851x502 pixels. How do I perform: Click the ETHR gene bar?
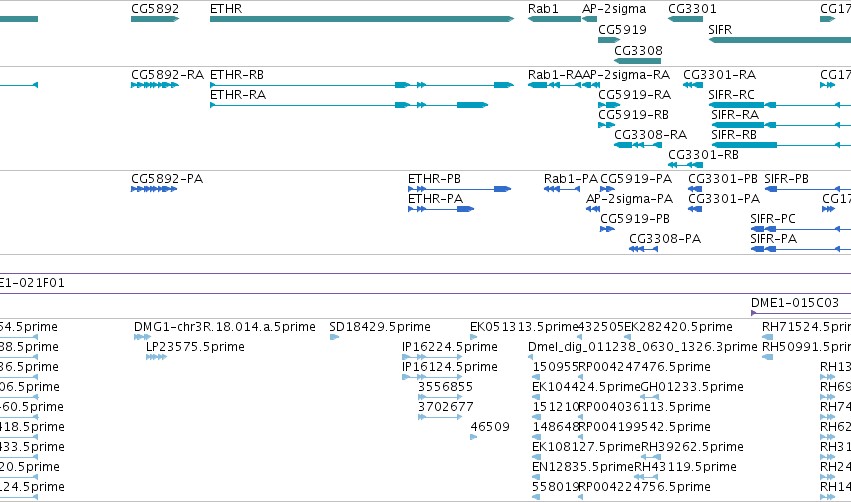click(x=362, y=19)
